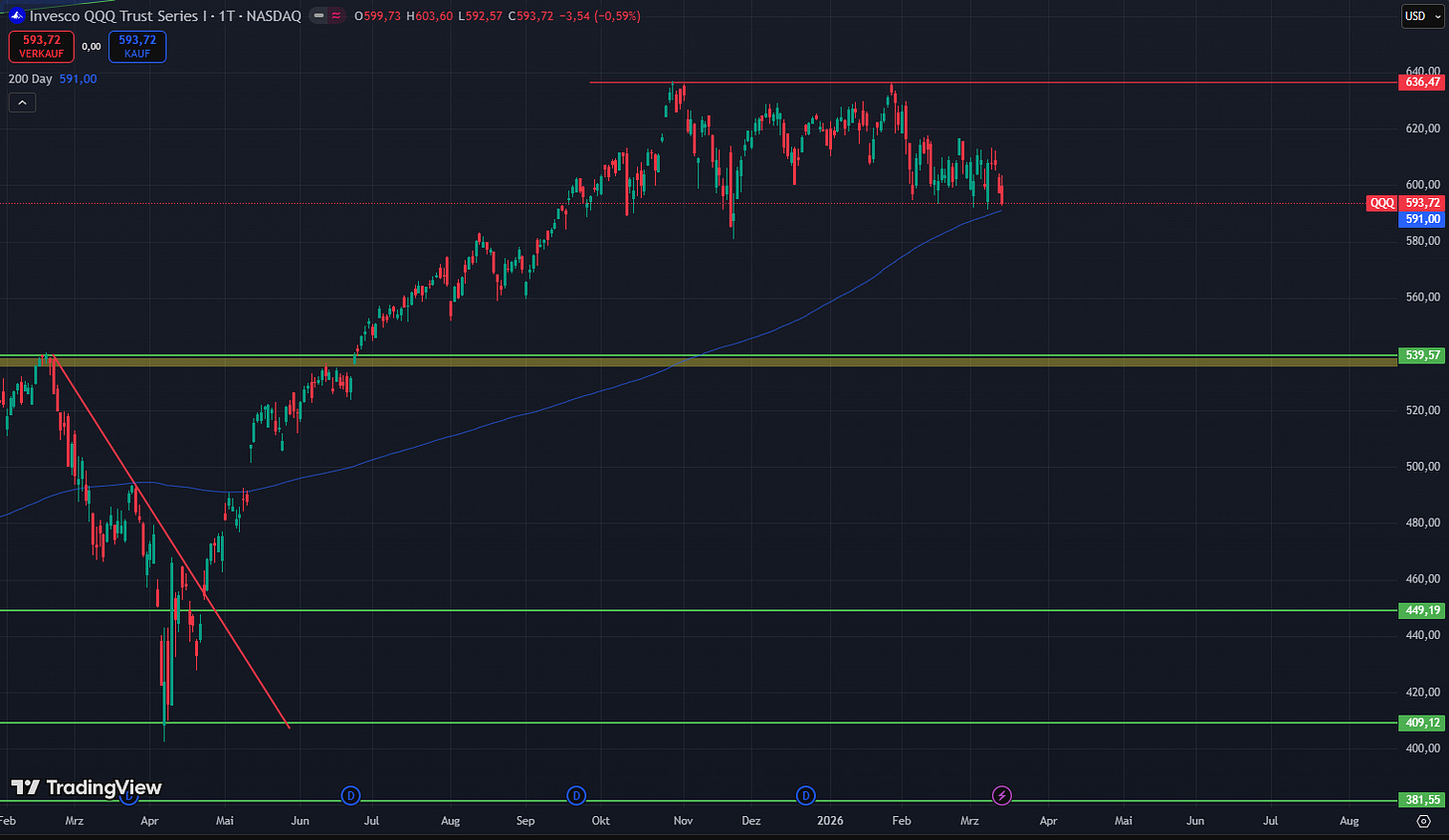Click the 560,00 price scale label
Viewport: 1449px width, 840px height.
point(1422,297)
